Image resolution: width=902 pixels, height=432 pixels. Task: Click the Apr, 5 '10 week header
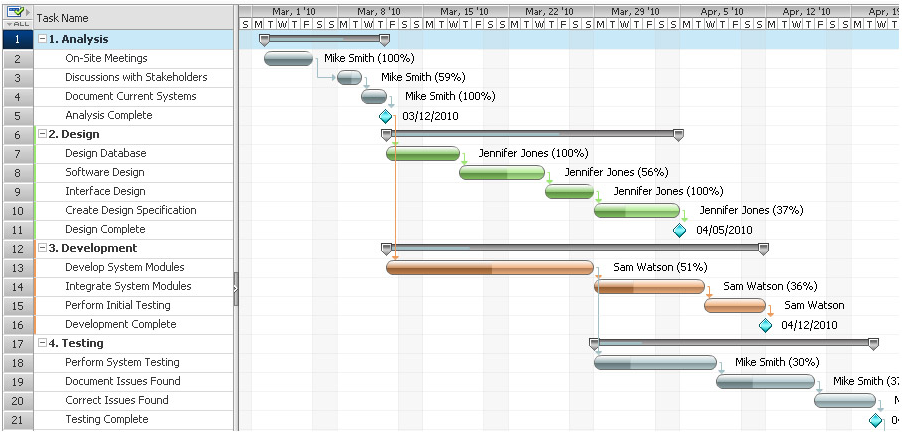pyautogui.click(x=722, y=11)
